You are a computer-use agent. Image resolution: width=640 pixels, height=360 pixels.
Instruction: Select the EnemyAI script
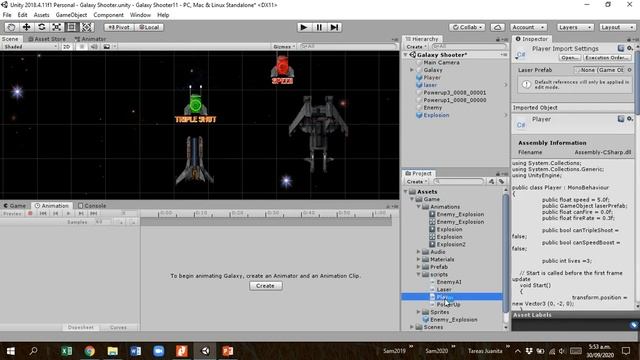click(x=449, y=282)
